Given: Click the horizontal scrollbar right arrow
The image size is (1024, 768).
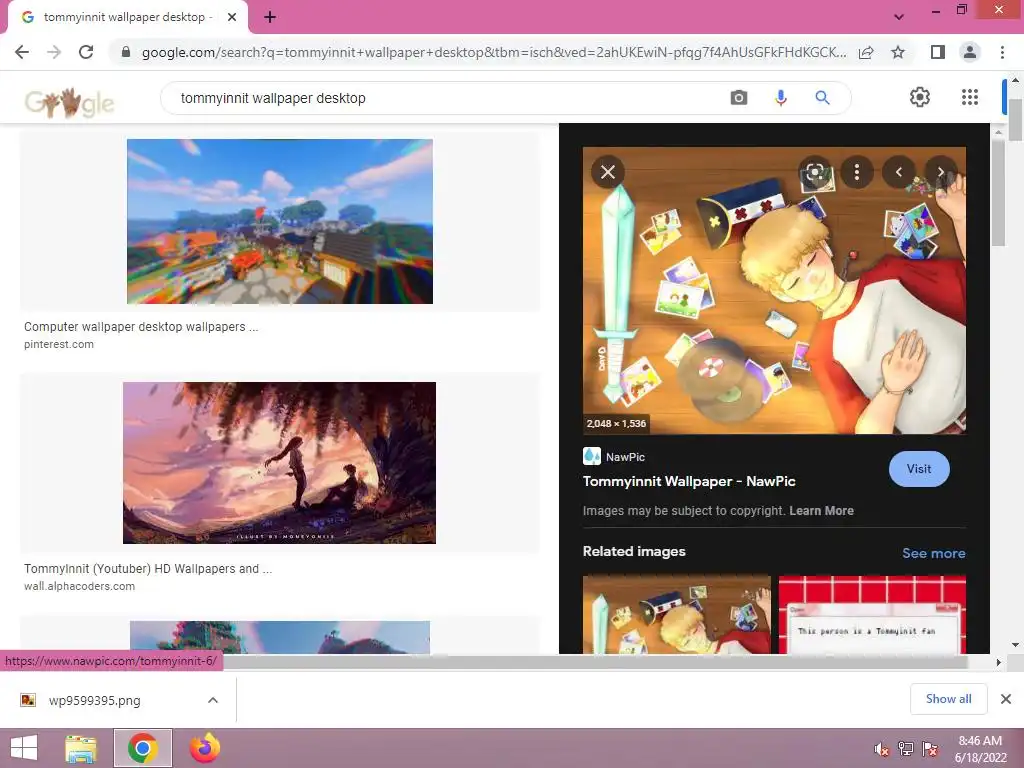Looking at the screenshot, I should [998, 662].
